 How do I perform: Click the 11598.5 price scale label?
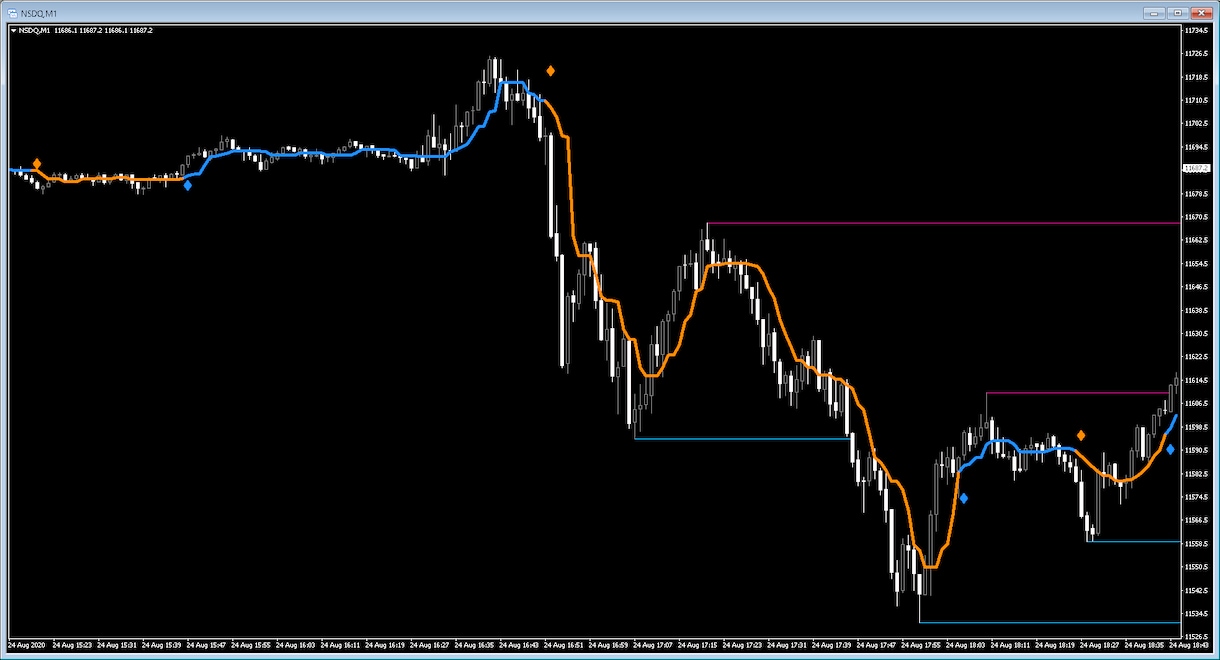click(x=1196, y=427)
